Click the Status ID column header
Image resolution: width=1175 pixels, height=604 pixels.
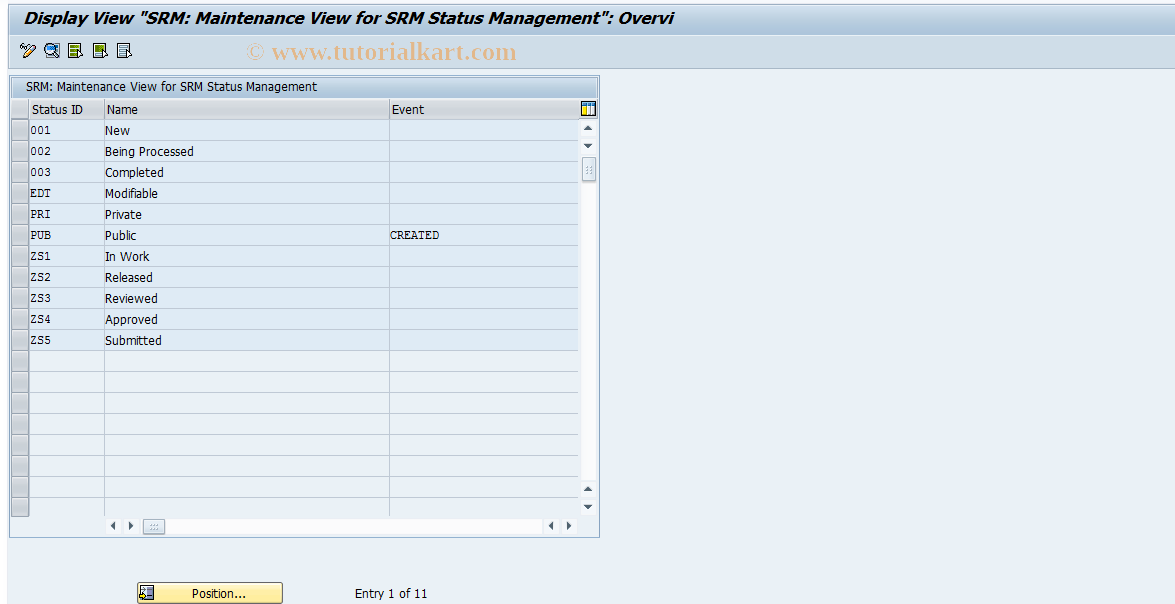67,109
